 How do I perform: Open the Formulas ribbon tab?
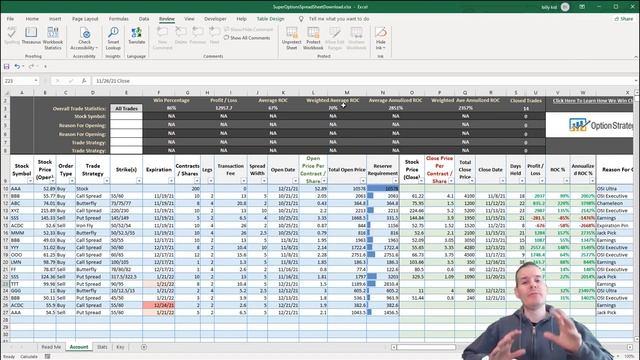[x=118, y=19]
